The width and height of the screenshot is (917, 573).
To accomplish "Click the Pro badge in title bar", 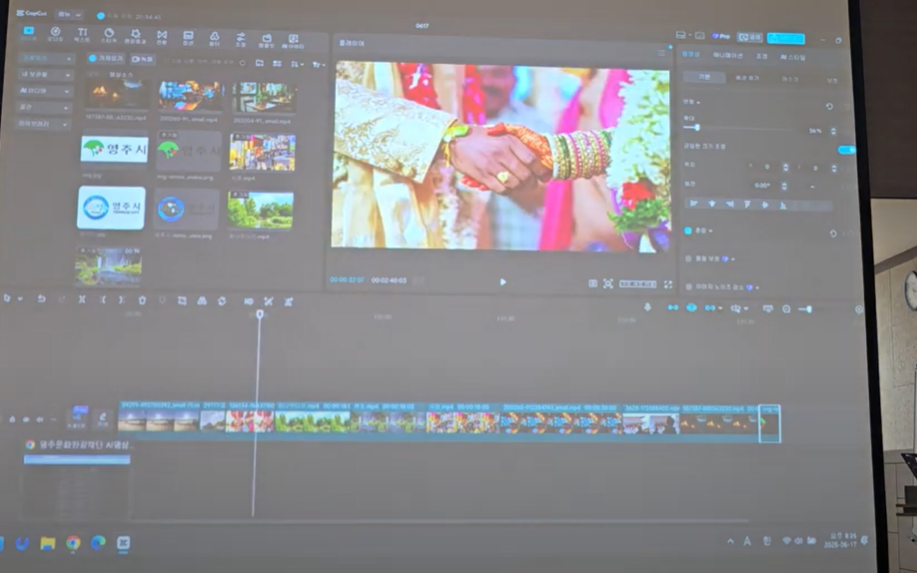I will [721, 36].
